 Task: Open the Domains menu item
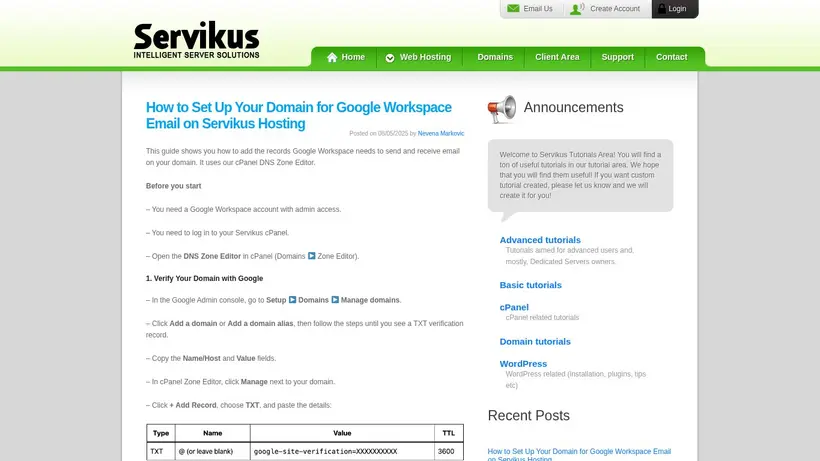click(x=495, y=57)
